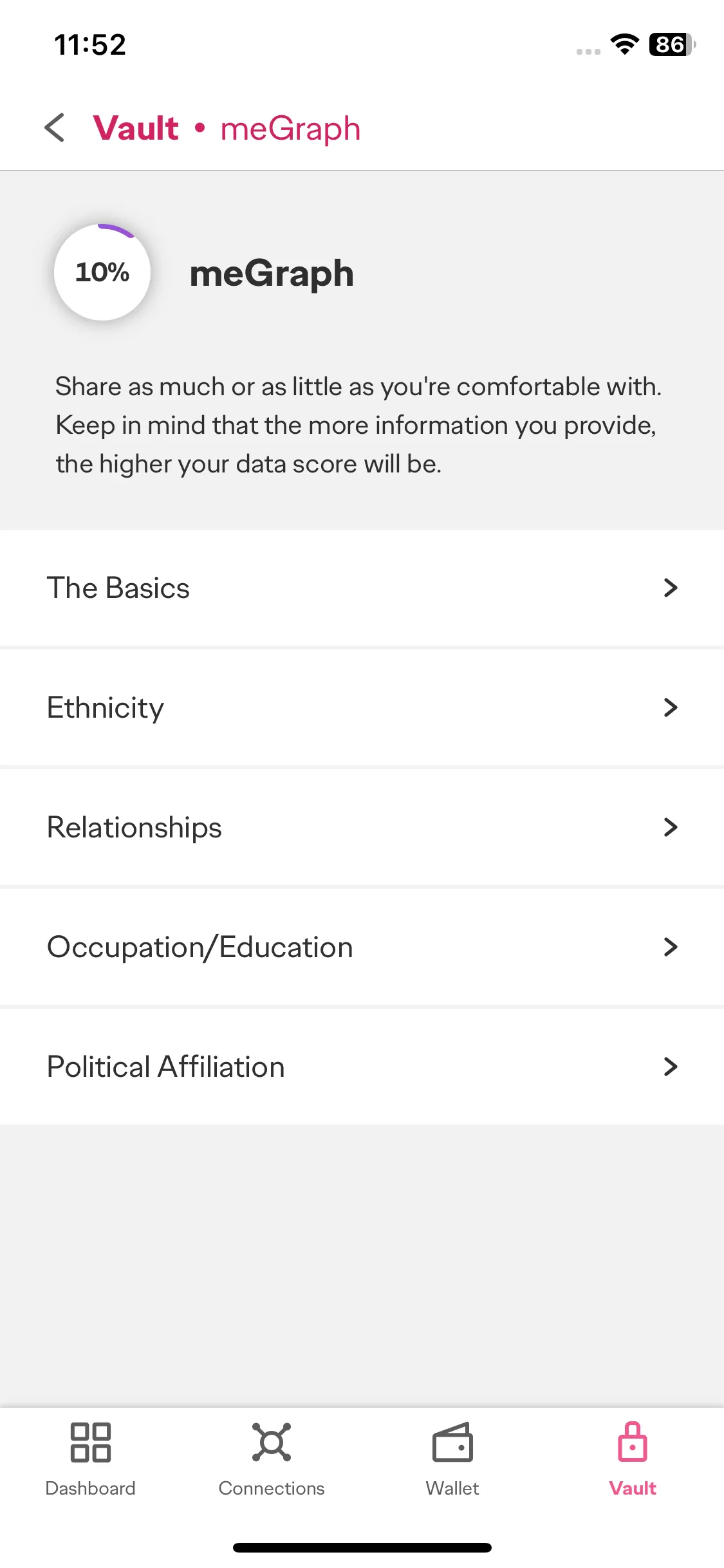Tap the meGraph breadcrumb title
This screenshot has width=724, height=1568.
tap(290, 129)
